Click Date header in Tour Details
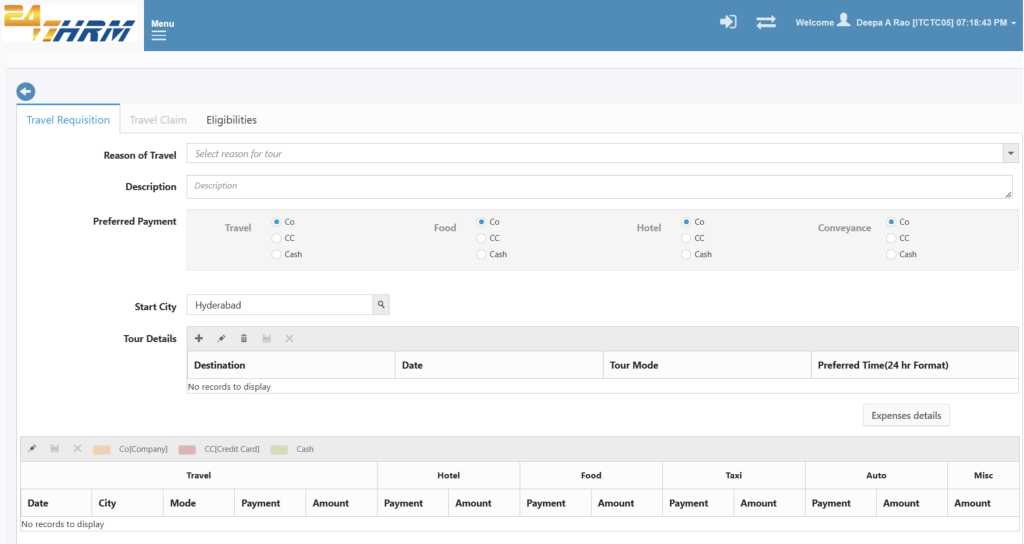Viewport: 1024px width, 544px height. point(499,365)
